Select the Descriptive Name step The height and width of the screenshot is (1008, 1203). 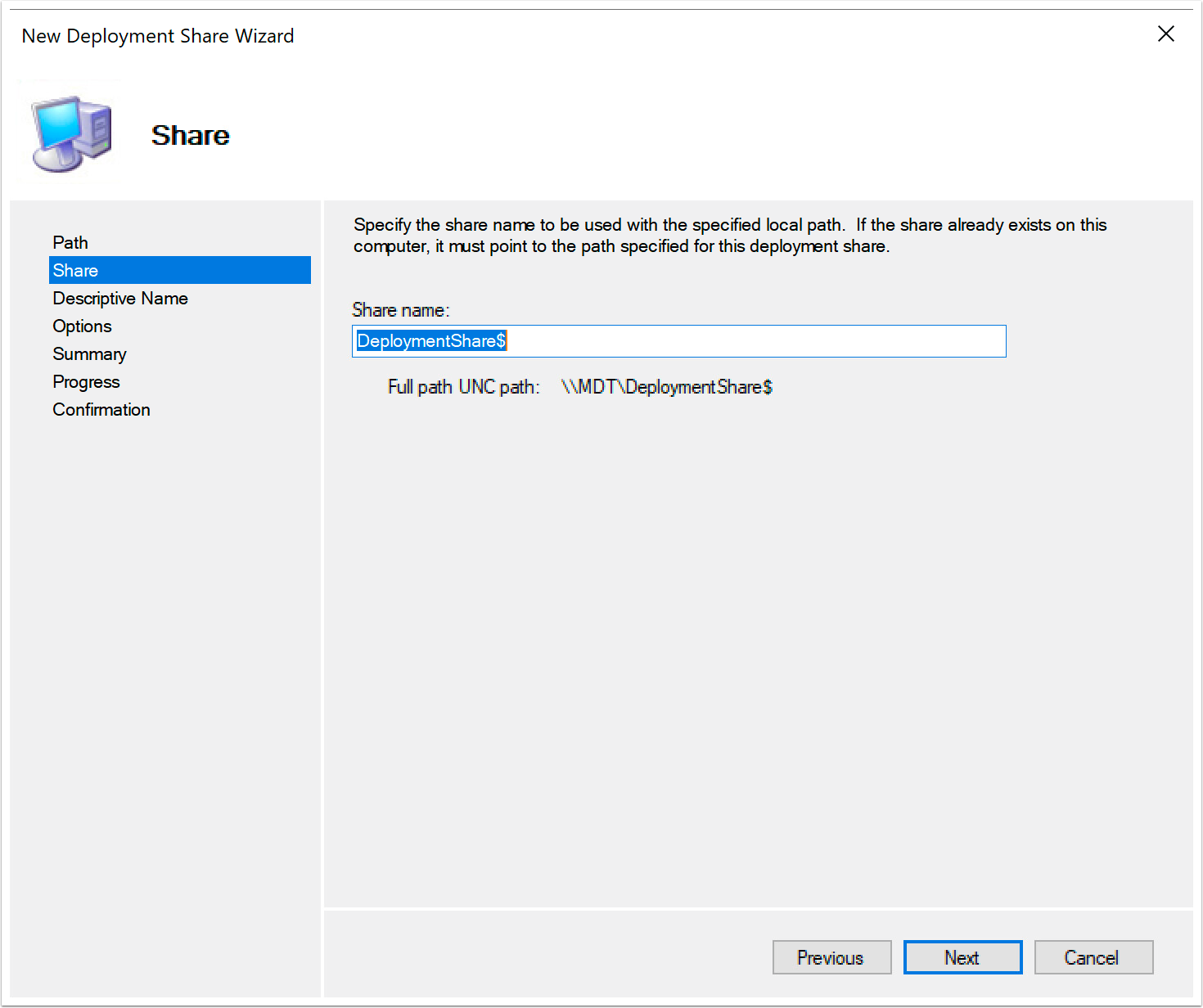(x=119, y=298)
